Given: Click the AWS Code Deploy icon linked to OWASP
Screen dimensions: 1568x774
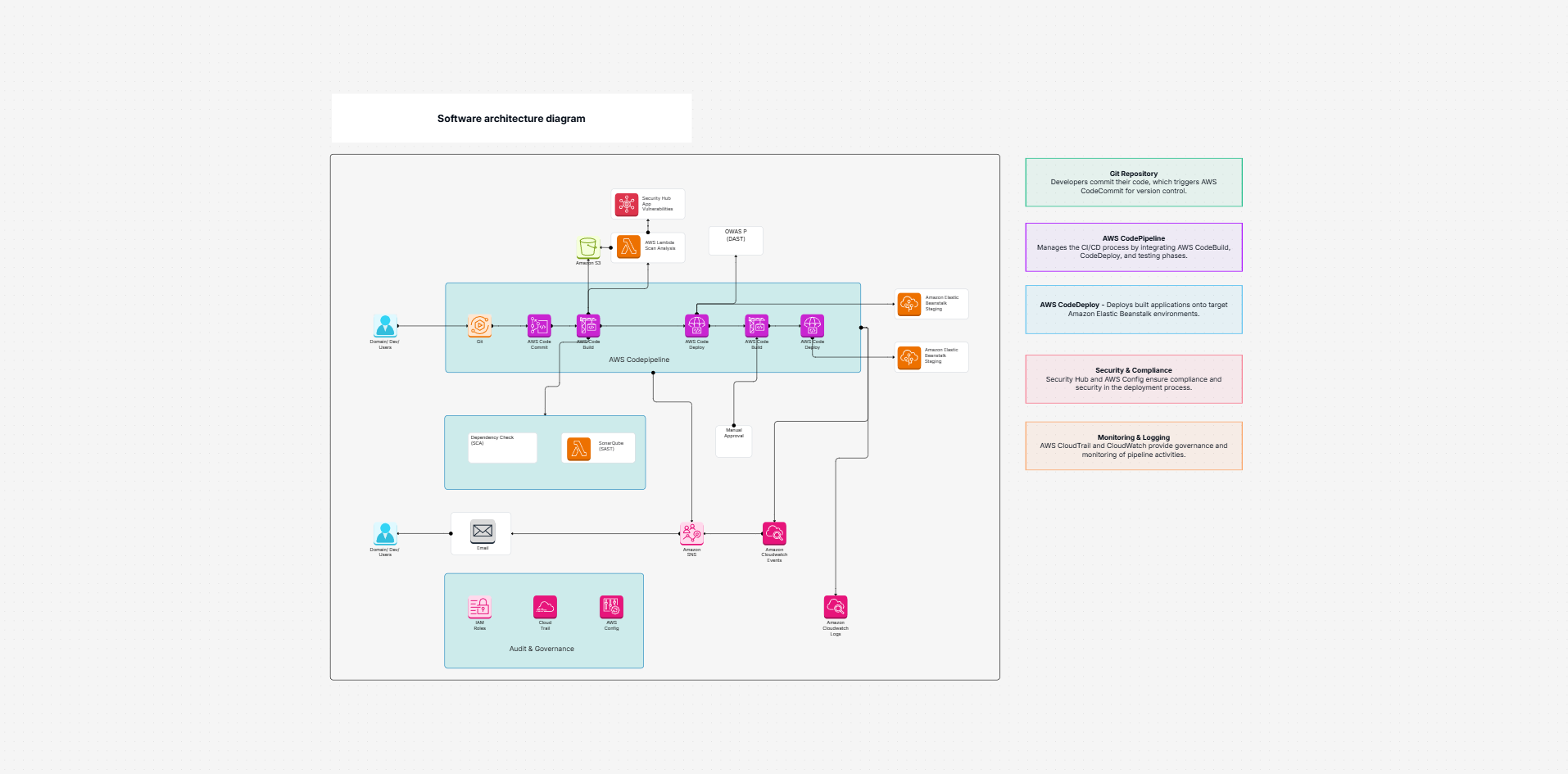Looking at the screenshot, I should [696, 326].
